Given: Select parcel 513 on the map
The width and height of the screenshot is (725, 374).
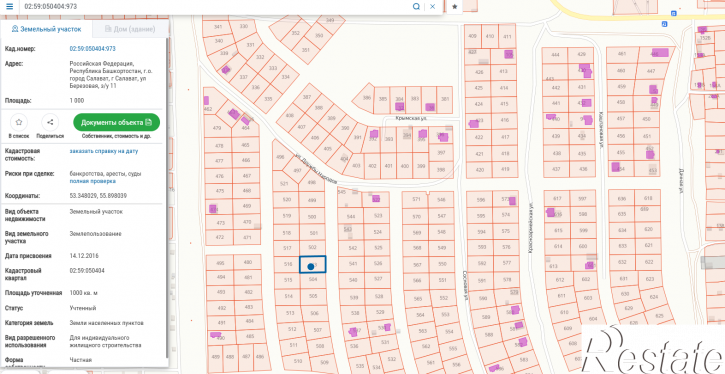Looking at the screenshot, I should pos(290,313).
